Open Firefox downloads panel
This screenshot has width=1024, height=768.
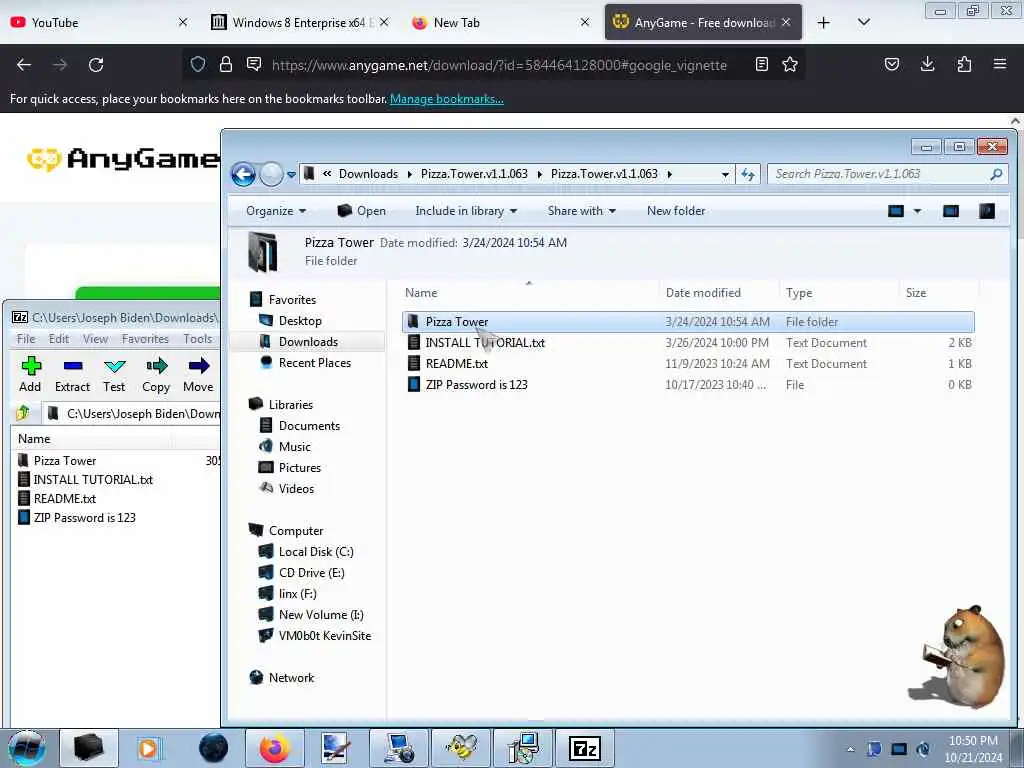tap(927, 64)
